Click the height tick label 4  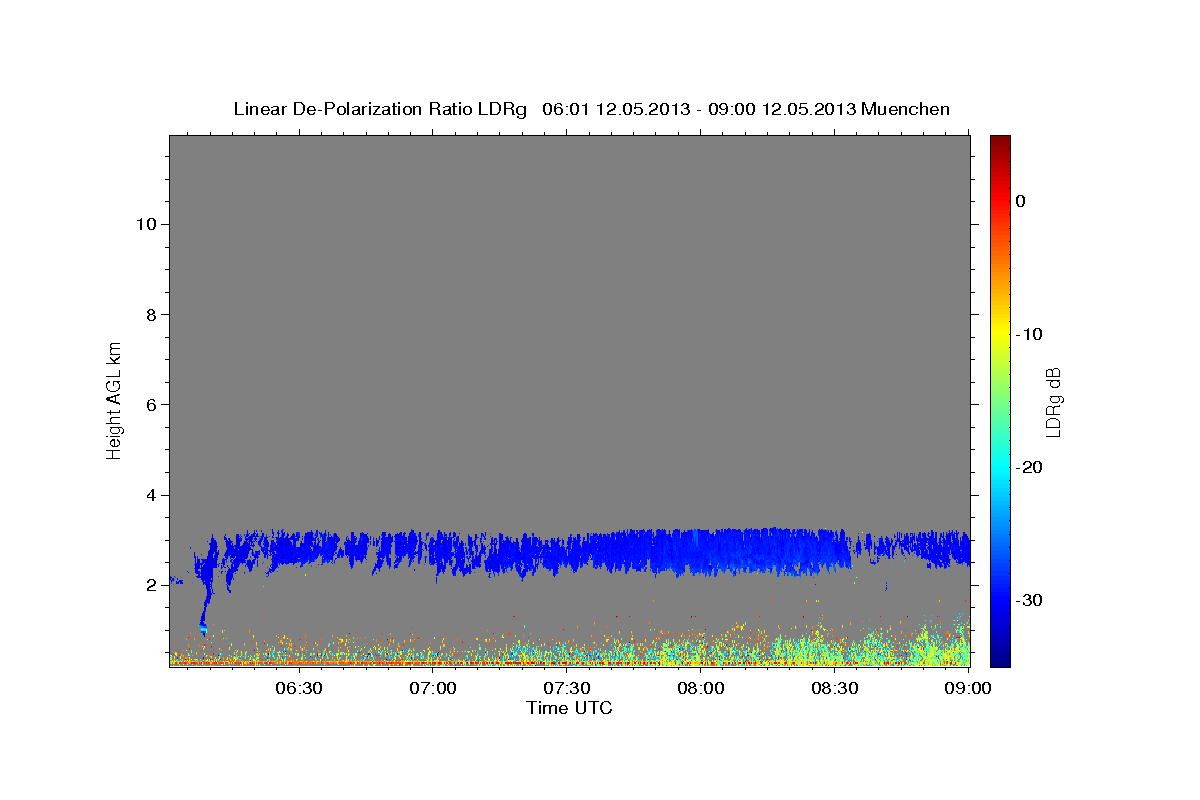(149, 495)
